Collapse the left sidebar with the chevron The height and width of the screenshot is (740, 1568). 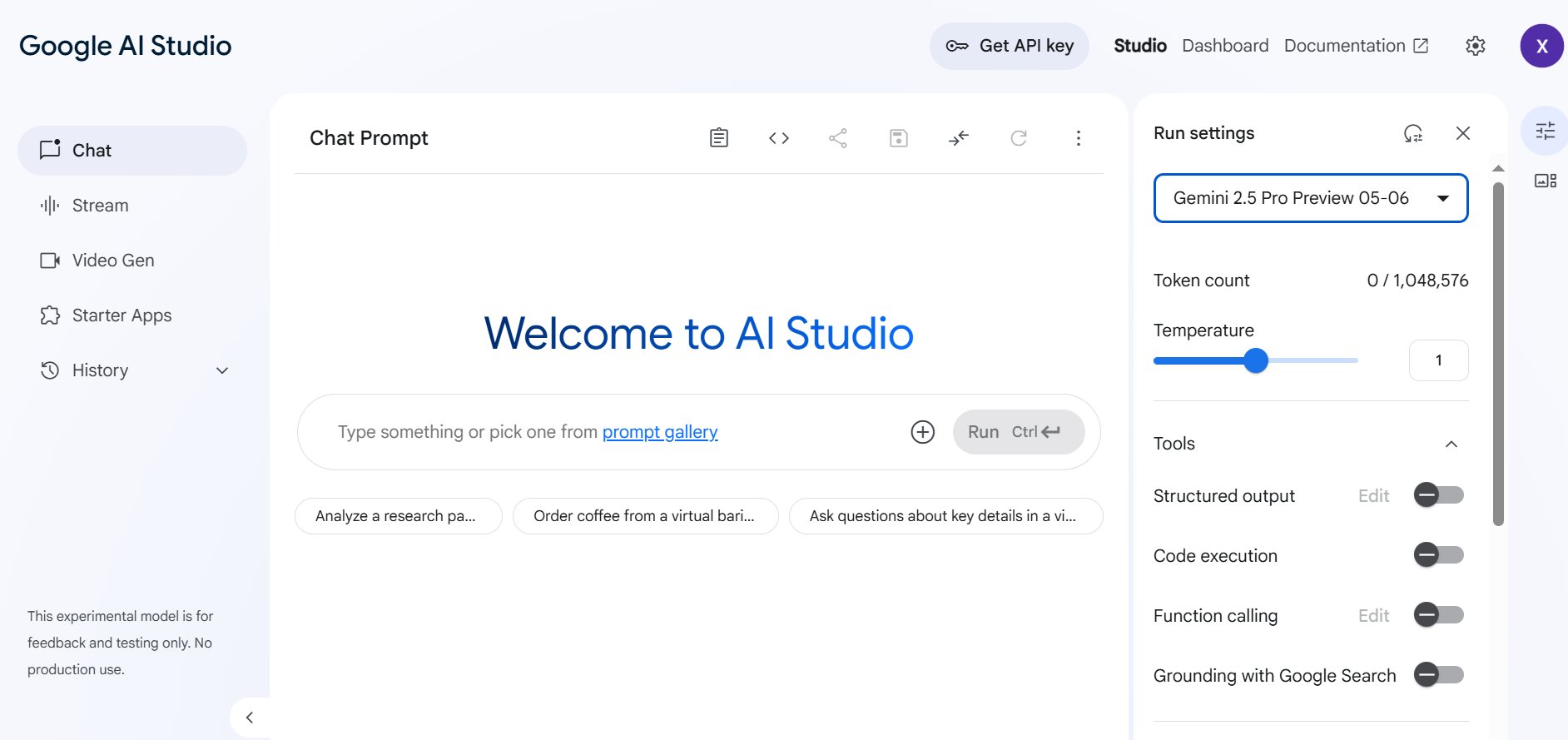tap(249, 718)
